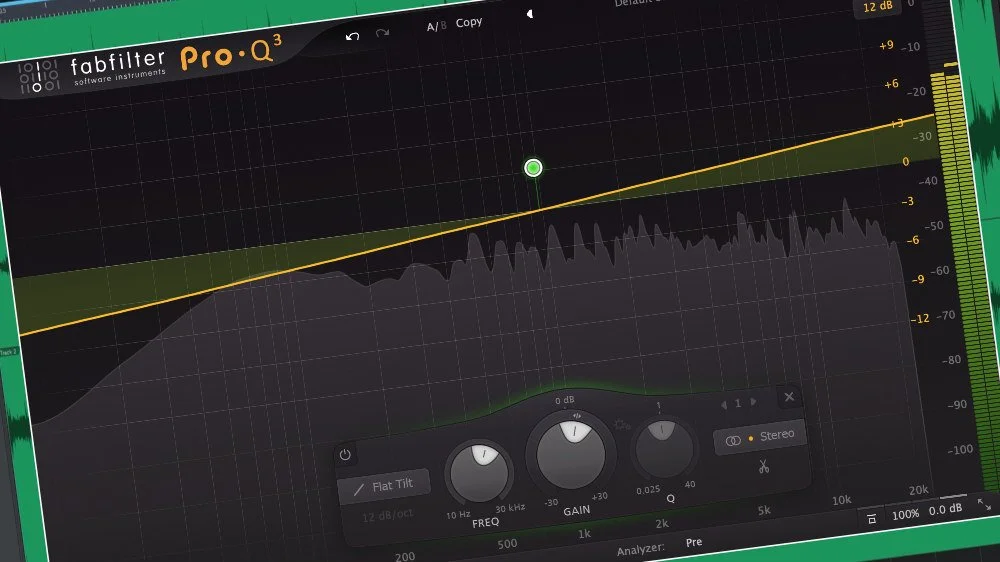Click the 2k frequency label
Screen dimensions: 1000x562
[662, 523]
